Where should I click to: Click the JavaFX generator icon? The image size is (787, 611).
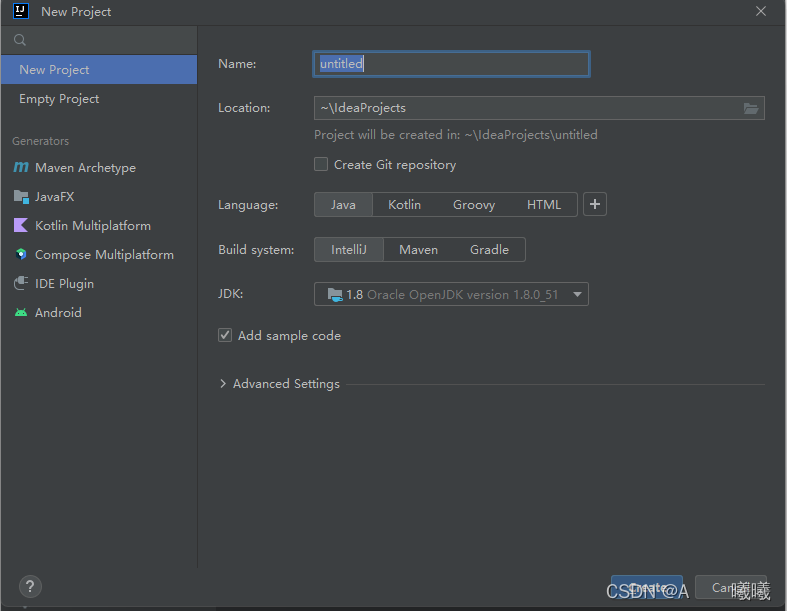21,196
